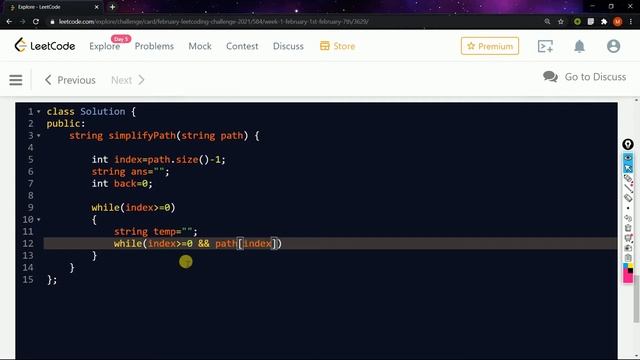Open the Explore menu
640x360 pixels.
click(104, 46)
